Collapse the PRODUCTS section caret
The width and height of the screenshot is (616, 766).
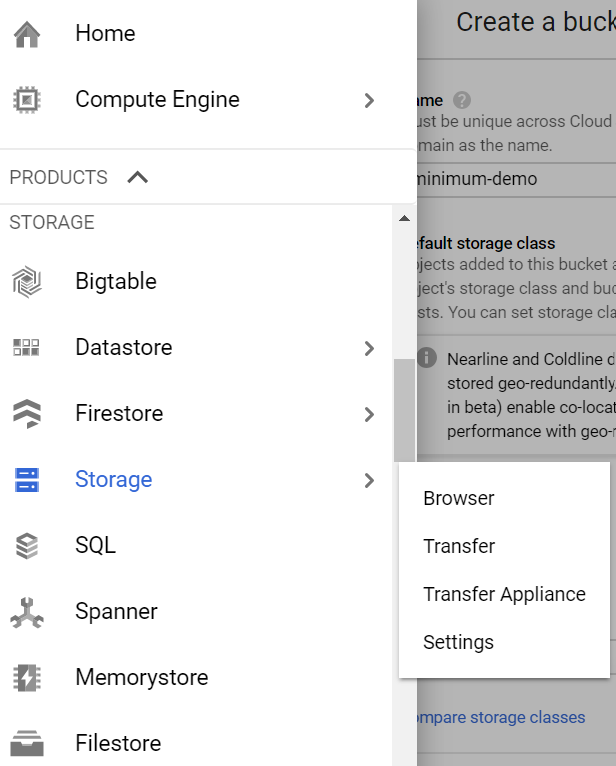[138, 177]
